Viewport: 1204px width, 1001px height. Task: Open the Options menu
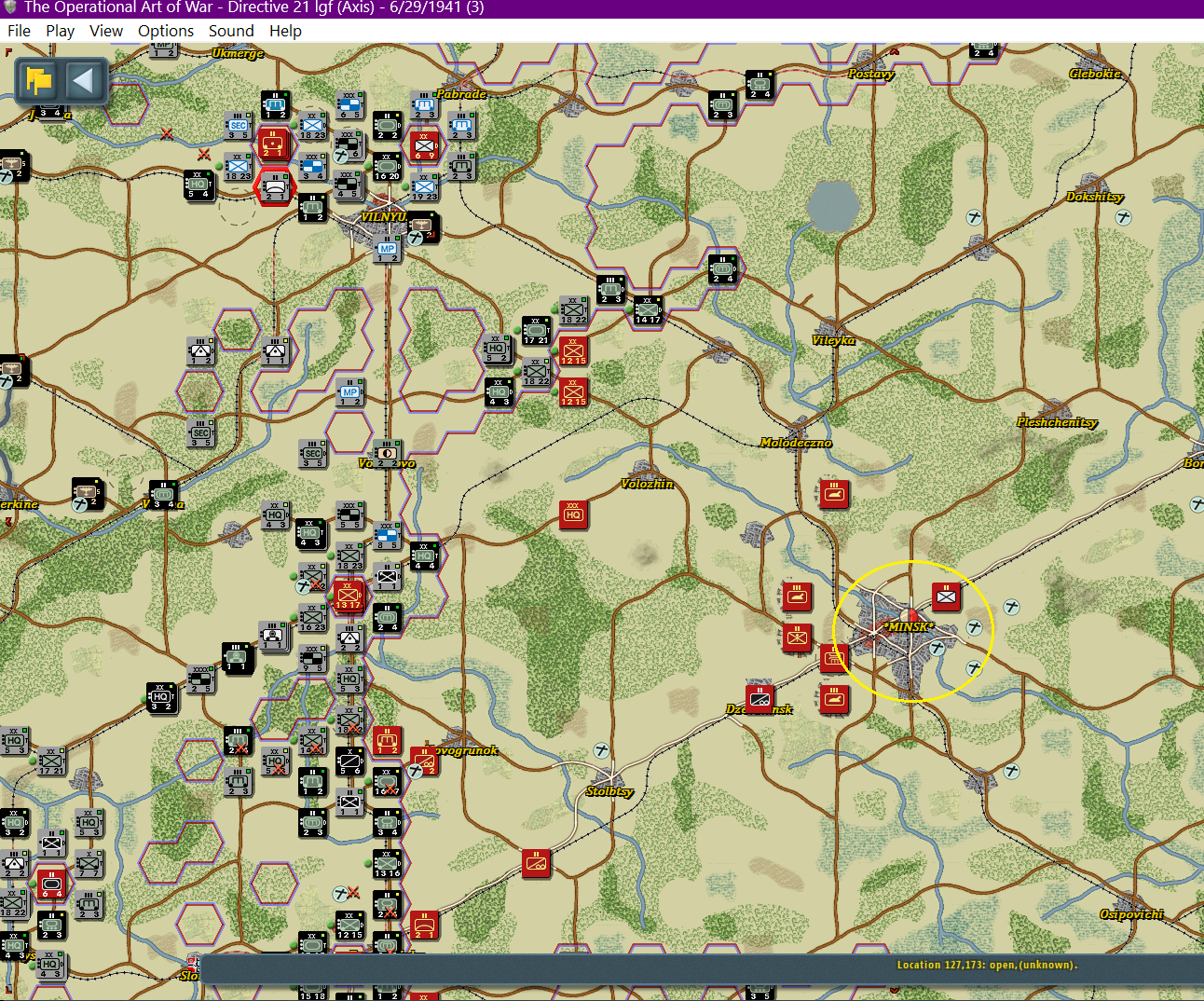click(x=166, y=31)
